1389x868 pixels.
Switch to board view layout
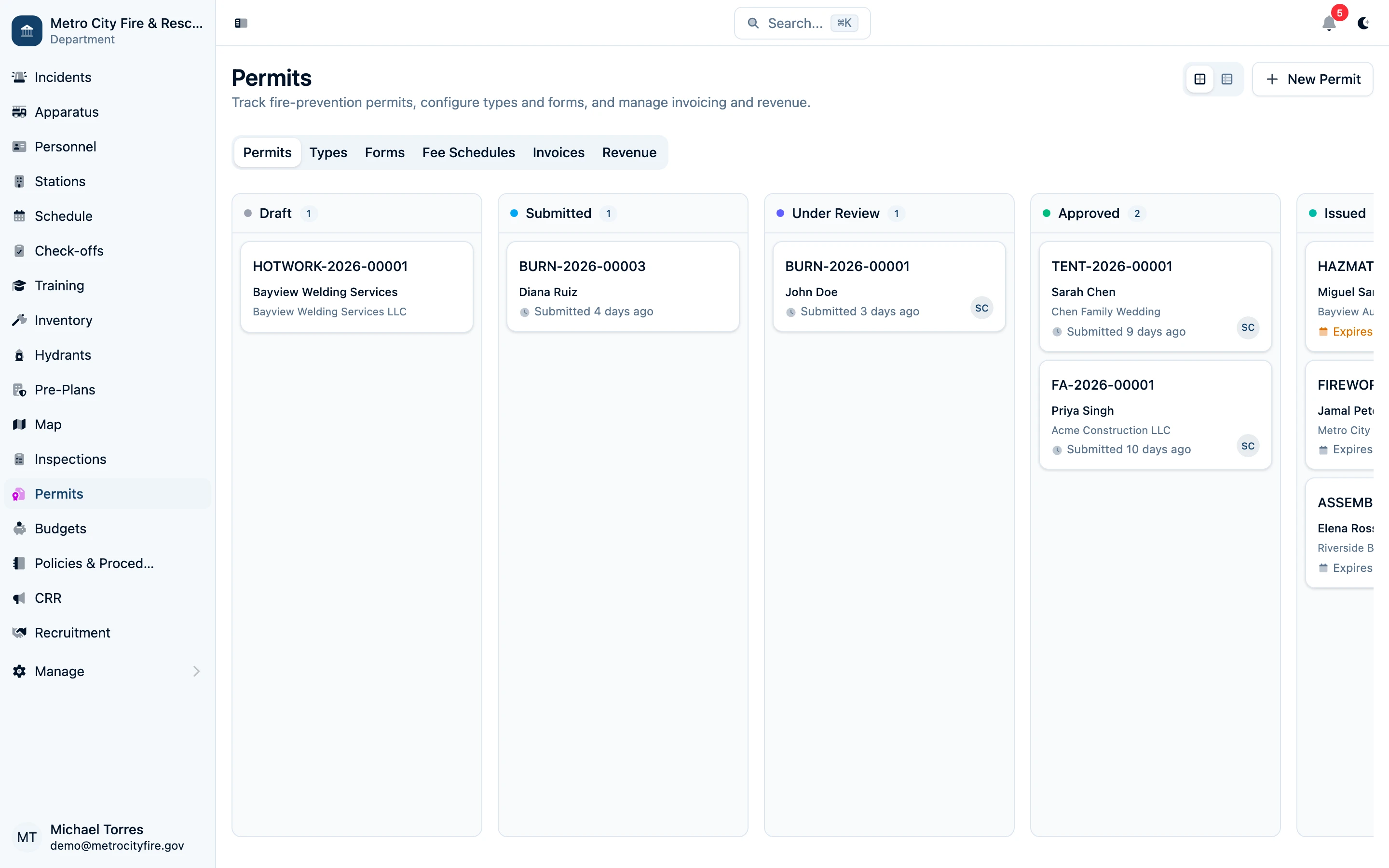1199,79
